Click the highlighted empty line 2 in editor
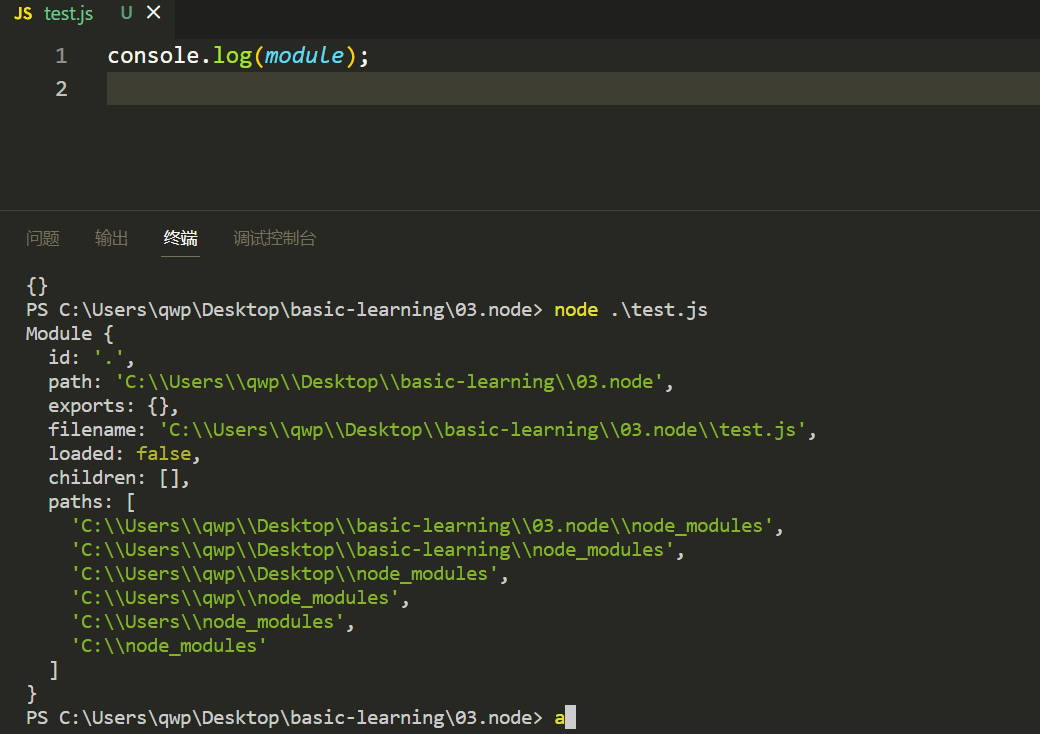 pyautogui.click(x=573, y=89)
